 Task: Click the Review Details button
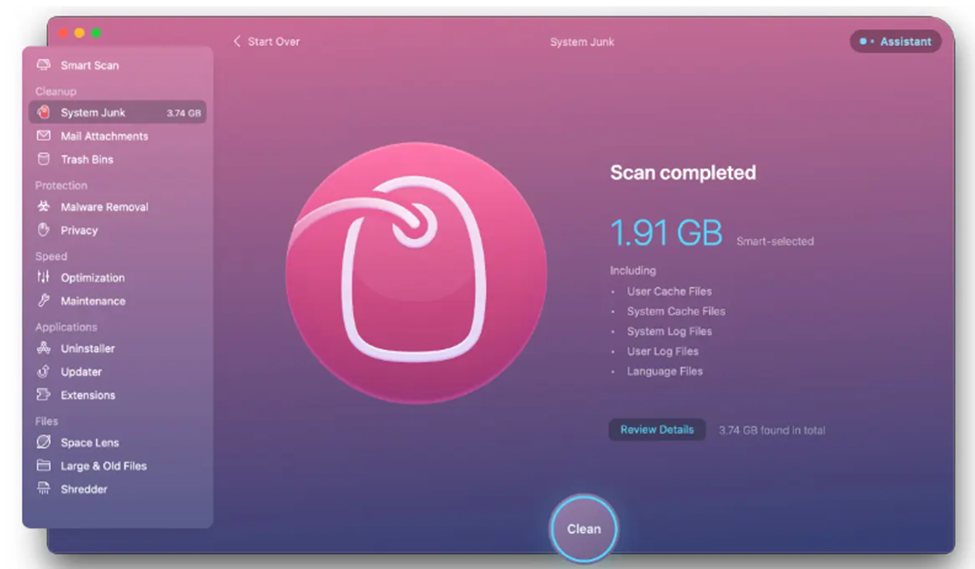coord(657,430)
